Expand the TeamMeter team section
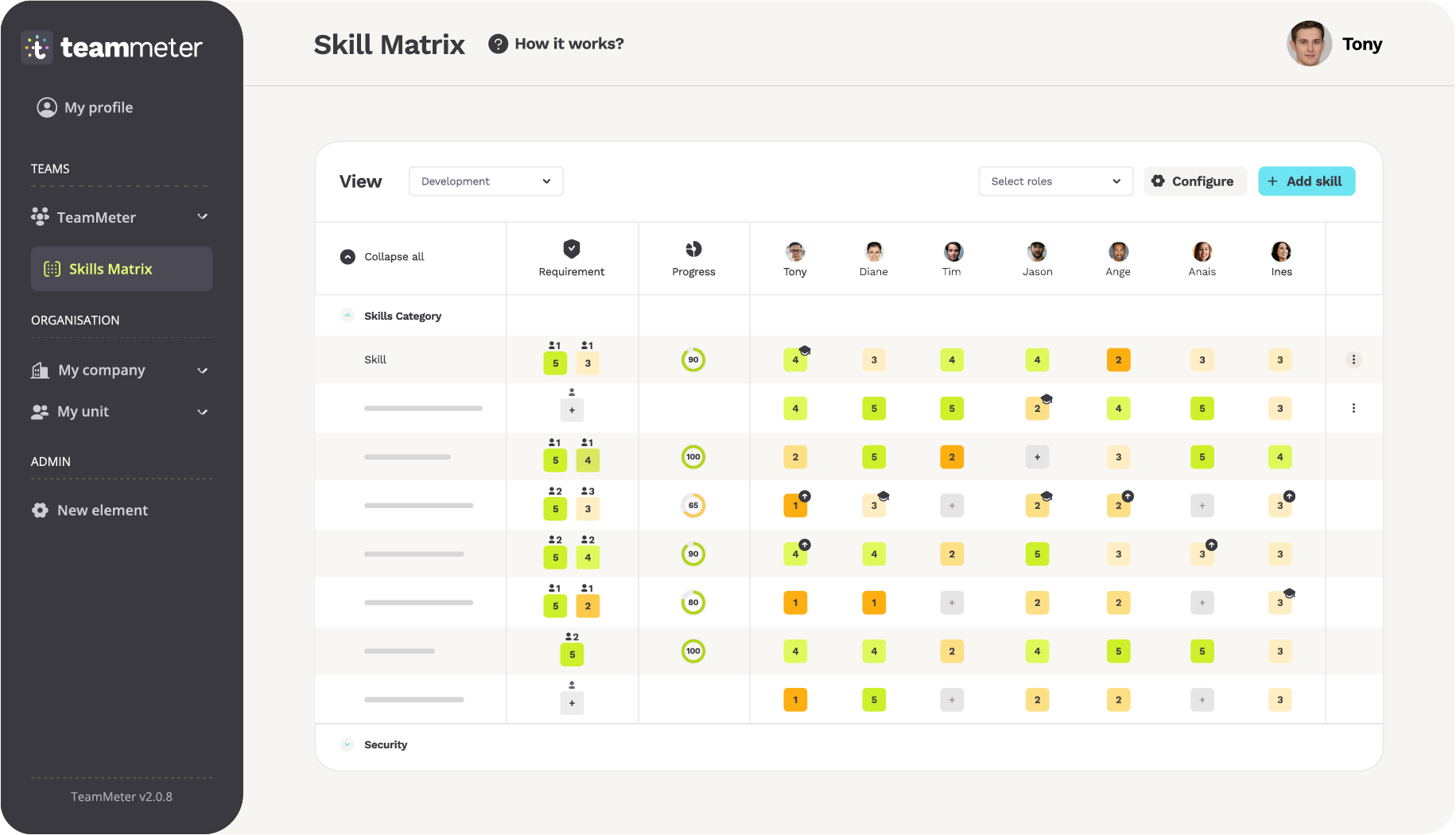1456x835 pixels. (203, 216)
